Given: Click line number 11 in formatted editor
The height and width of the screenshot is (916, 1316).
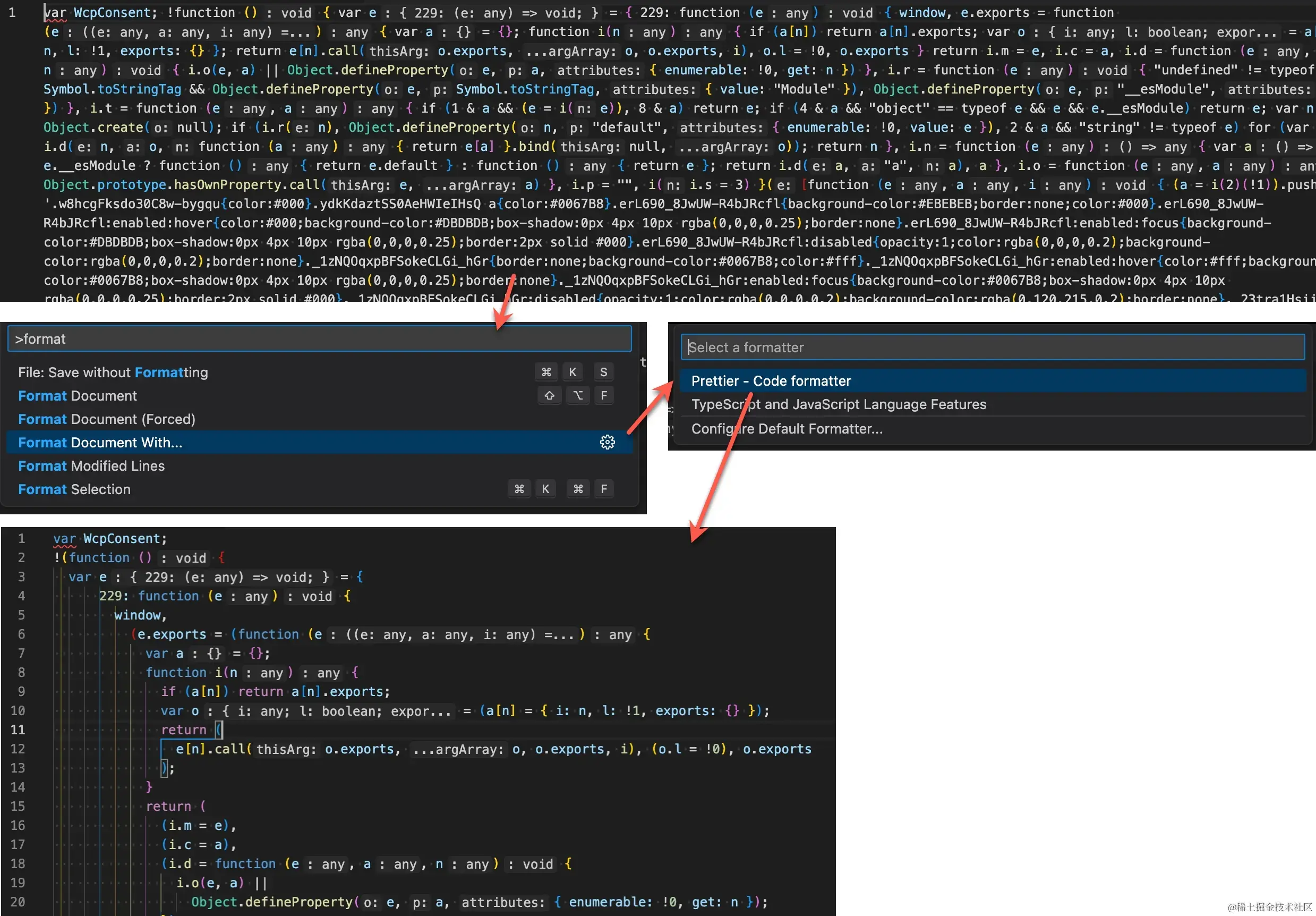Looking at the screenshot, I should pos(19,730).
